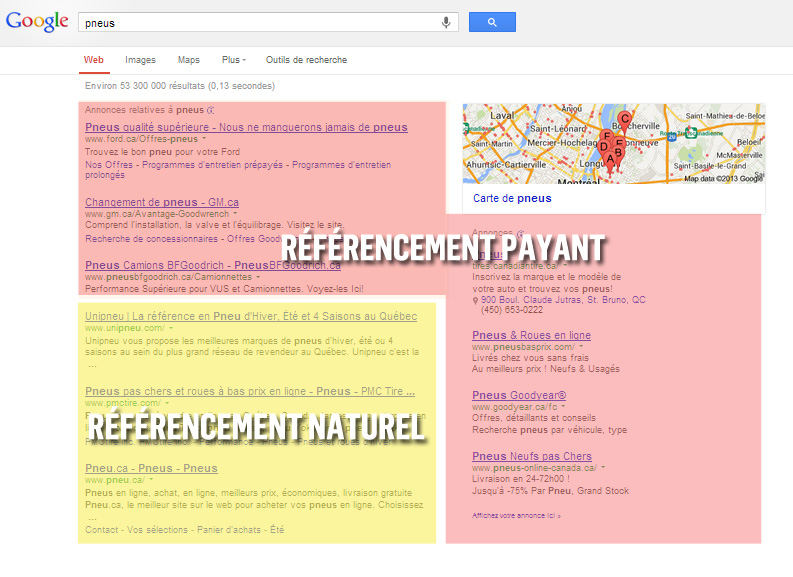The height and width of the screenshot is (577, 793).
Task: Click location pin icon beside 900 Boul. Claude Jutras
Action: click(x=475, y=300)
